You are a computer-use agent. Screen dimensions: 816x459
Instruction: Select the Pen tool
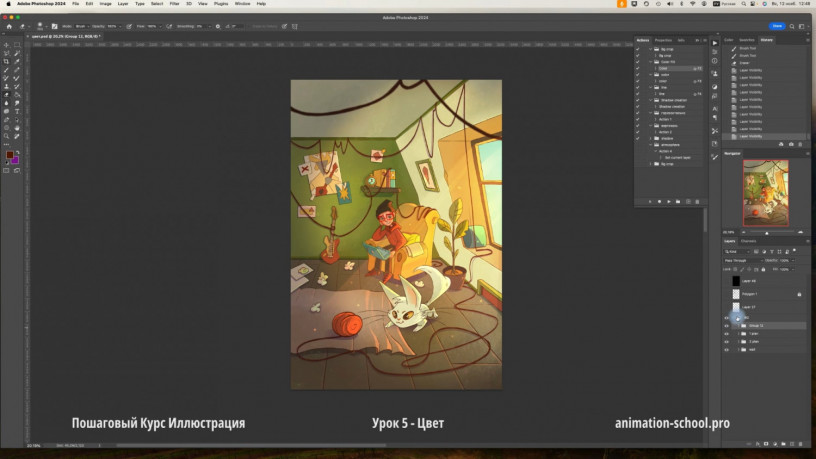(6, 120)
